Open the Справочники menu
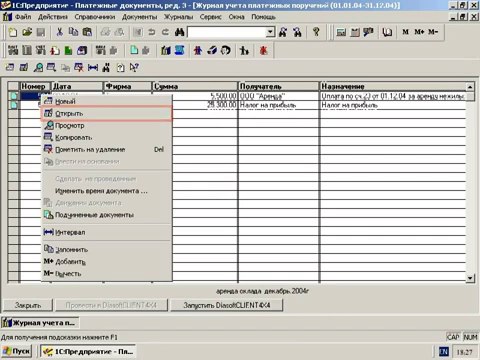480x360 pixels. coord(95,17)
